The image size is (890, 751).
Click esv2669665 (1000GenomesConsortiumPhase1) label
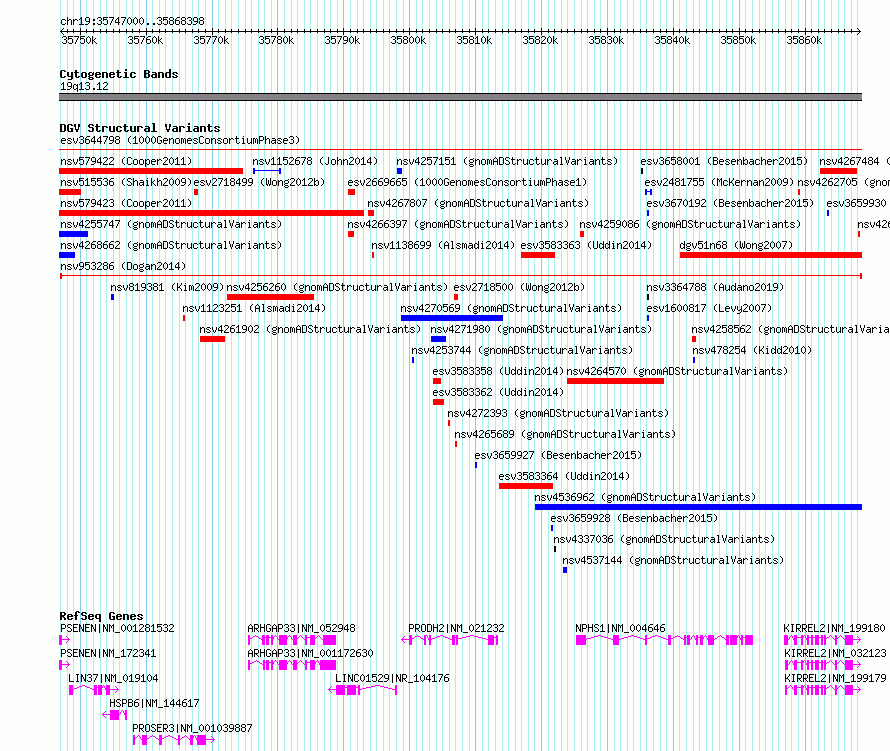[x=467, y=182]
